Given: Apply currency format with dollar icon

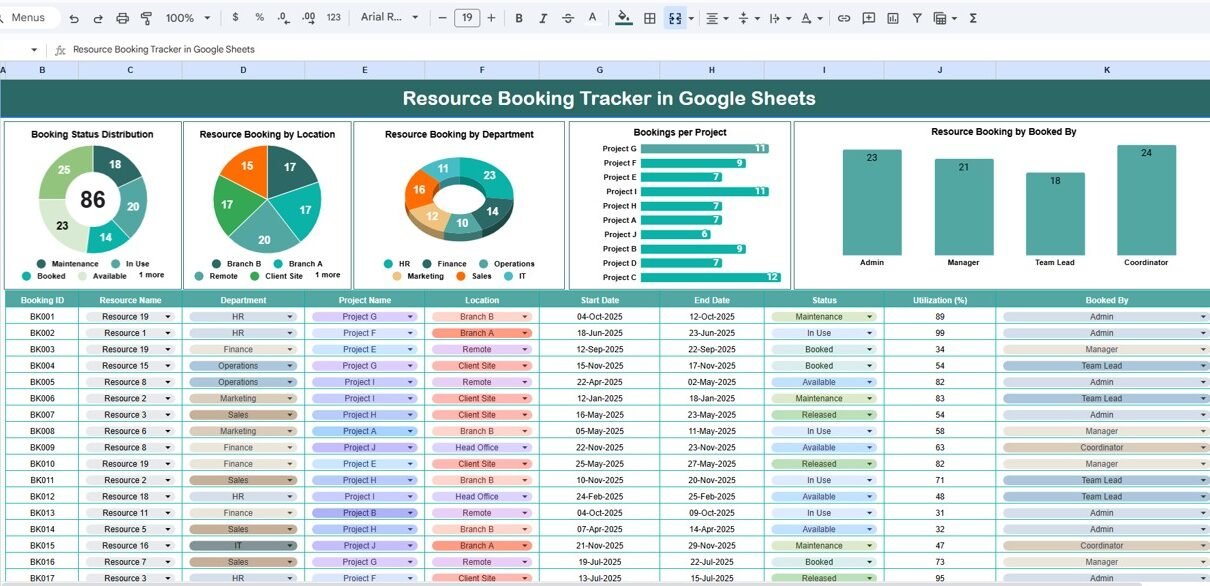Looking at the screenshot, I should (235, 18).
